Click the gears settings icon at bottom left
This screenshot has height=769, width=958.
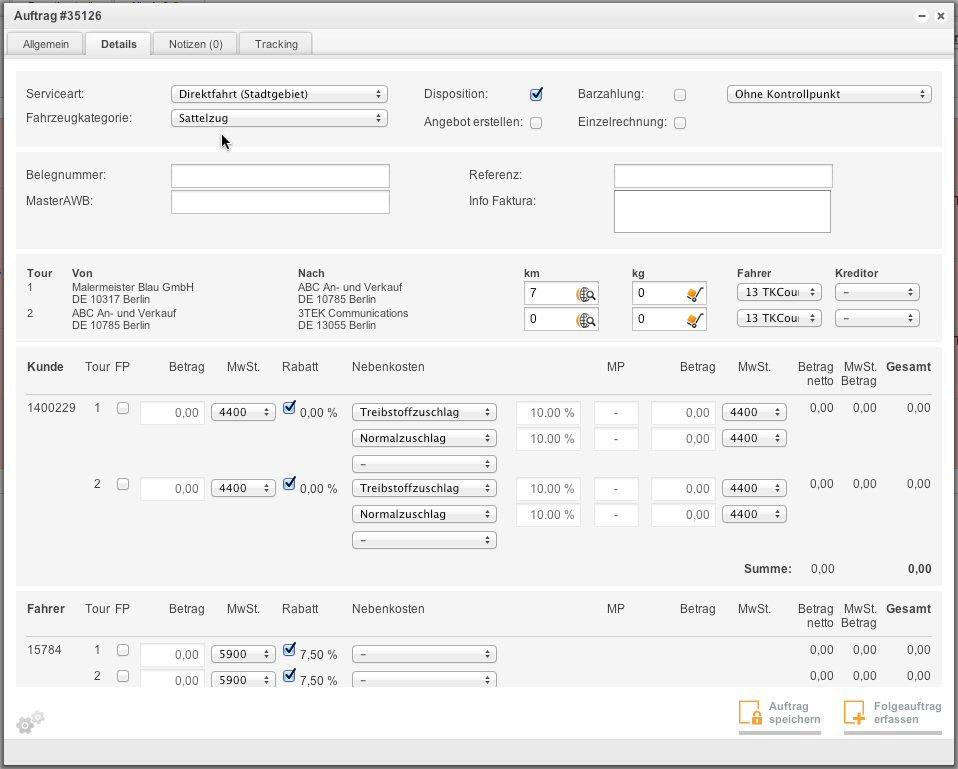coord(30,721)
